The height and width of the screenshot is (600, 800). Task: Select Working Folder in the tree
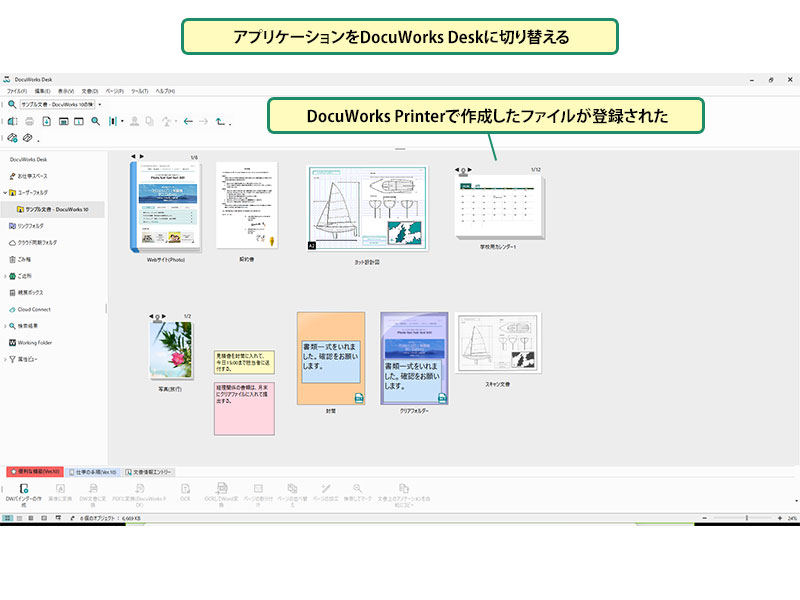(x=31, y=342)
